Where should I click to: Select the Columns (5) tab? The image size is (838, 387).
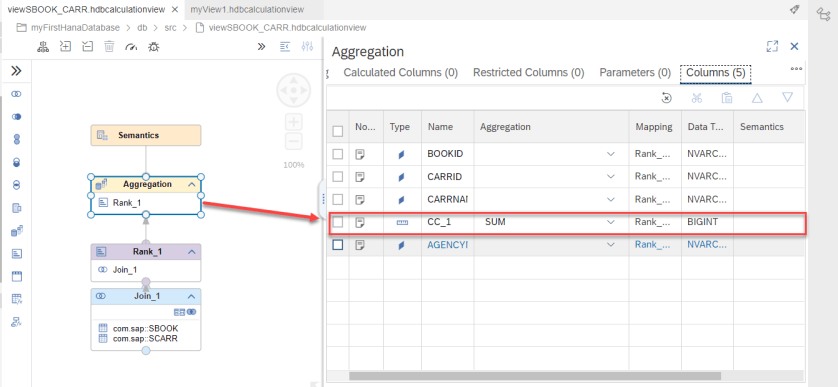click(716, 73)
